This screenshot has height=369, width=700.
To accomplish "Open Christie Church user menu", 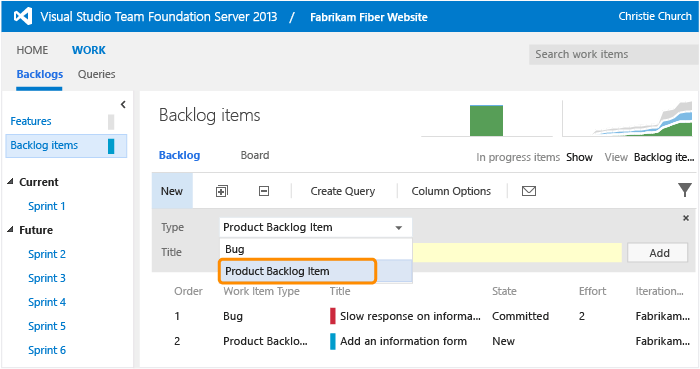I will coord(655,16).
